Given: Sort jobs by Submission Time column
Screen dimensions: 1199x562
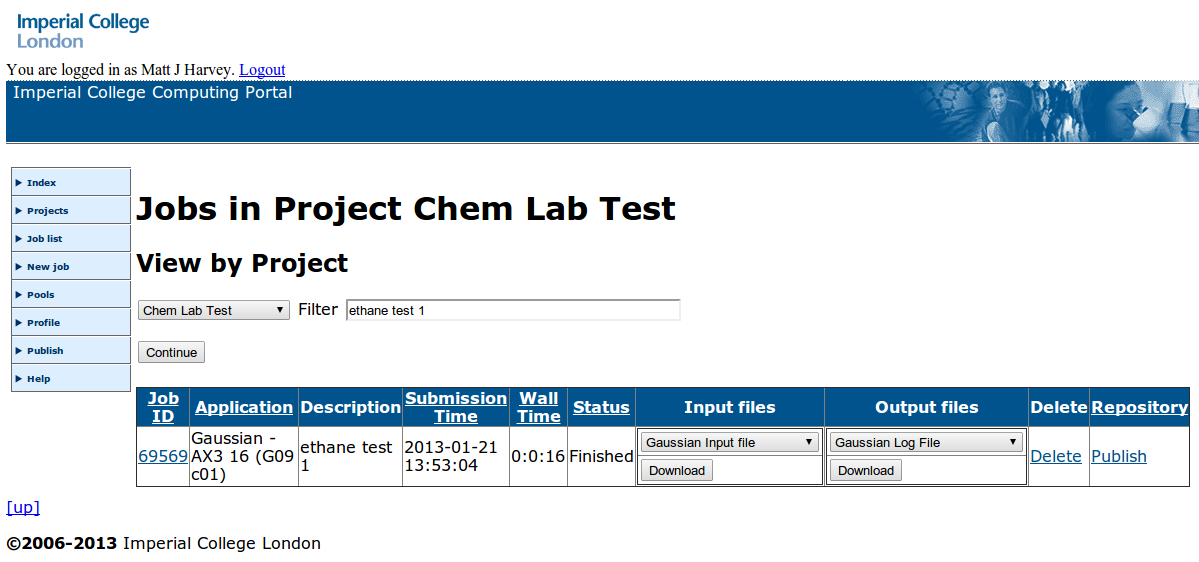Looking at the screenshot, I should pos(456,407).
